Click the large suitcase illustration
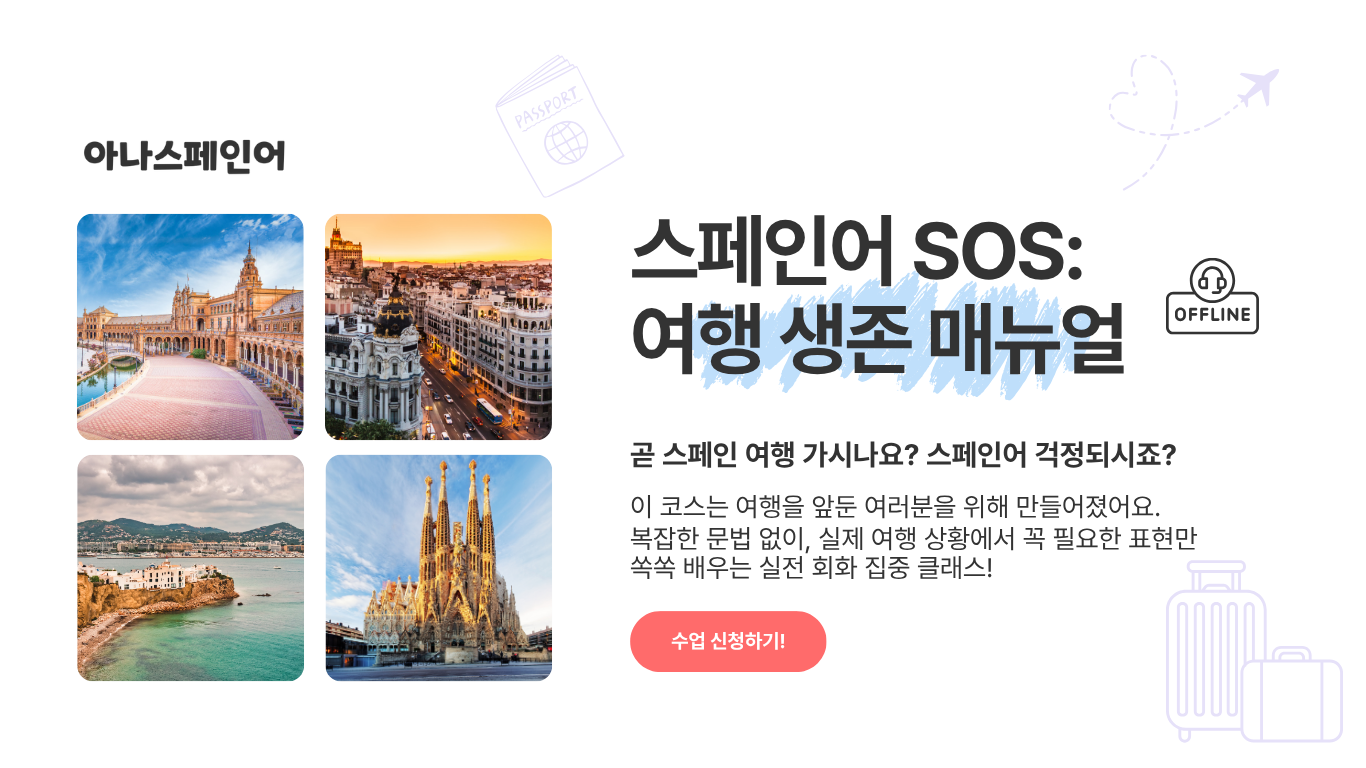Screen dimensions: 1366x768 point(1216,650)
